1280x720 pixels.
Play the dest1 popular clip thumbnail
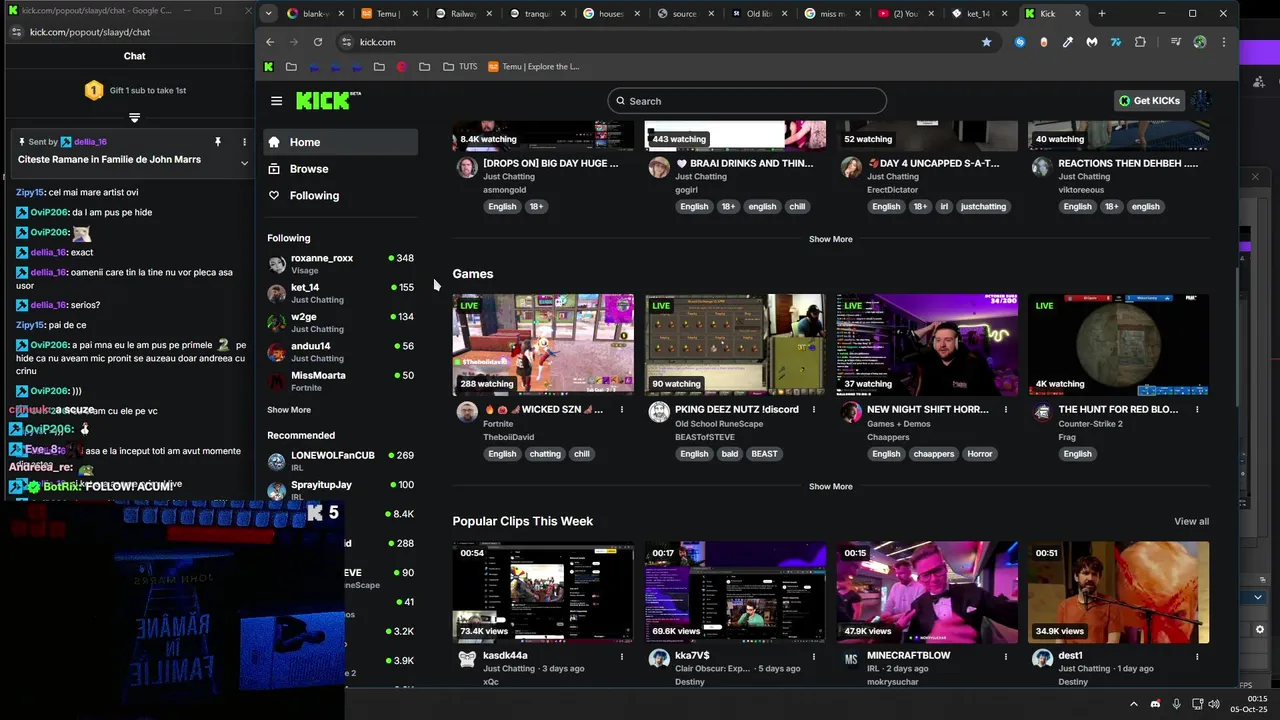click(1118, 592)
